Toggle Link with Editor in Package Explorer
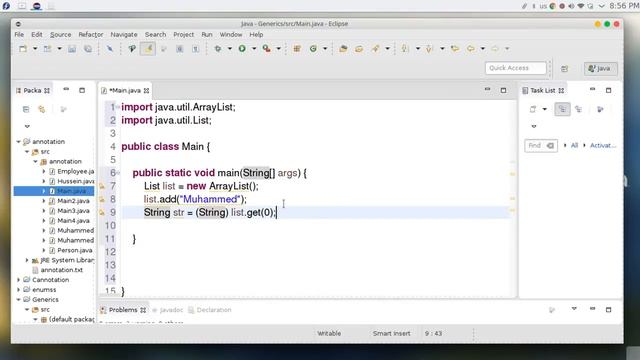The height and width of the screenshot is (360, 640). point(42,109)
